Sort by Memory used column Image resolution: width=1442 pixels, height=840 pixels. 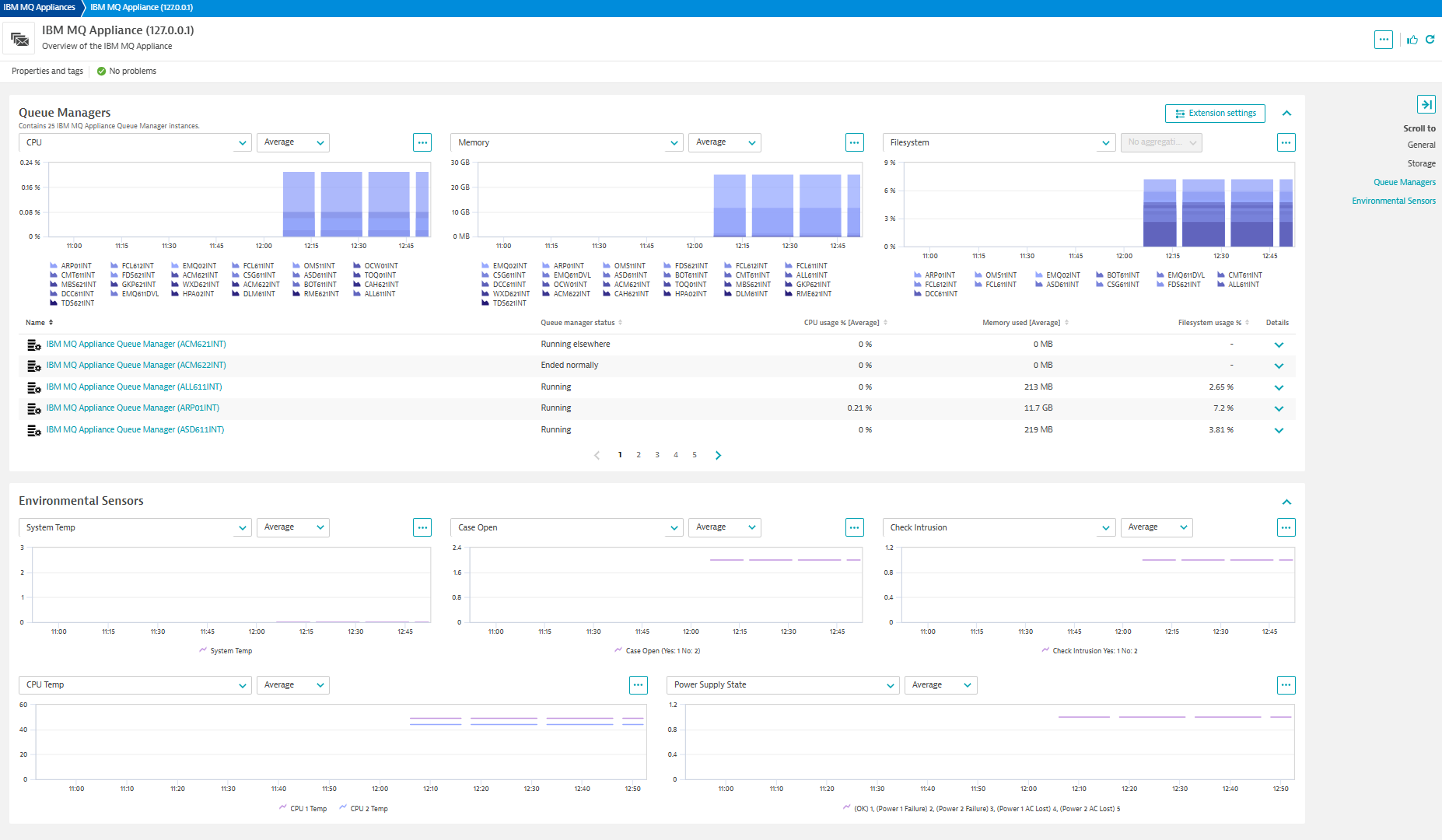pyautogui.click(x=1025, y=322)
